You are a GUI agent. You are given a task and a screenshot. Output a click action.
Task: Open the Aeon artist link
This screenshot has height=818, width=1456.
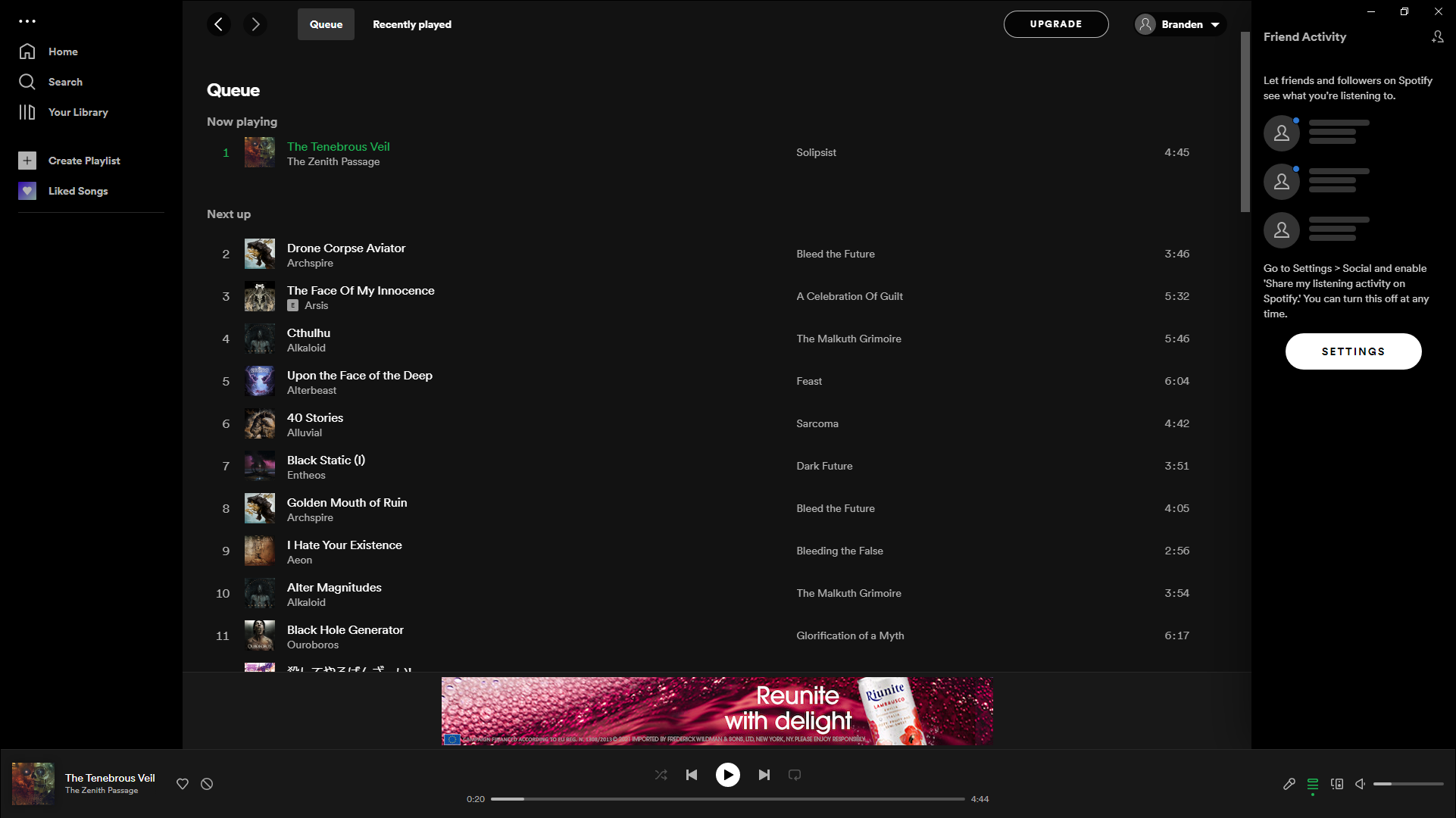(x=299, y=560)
